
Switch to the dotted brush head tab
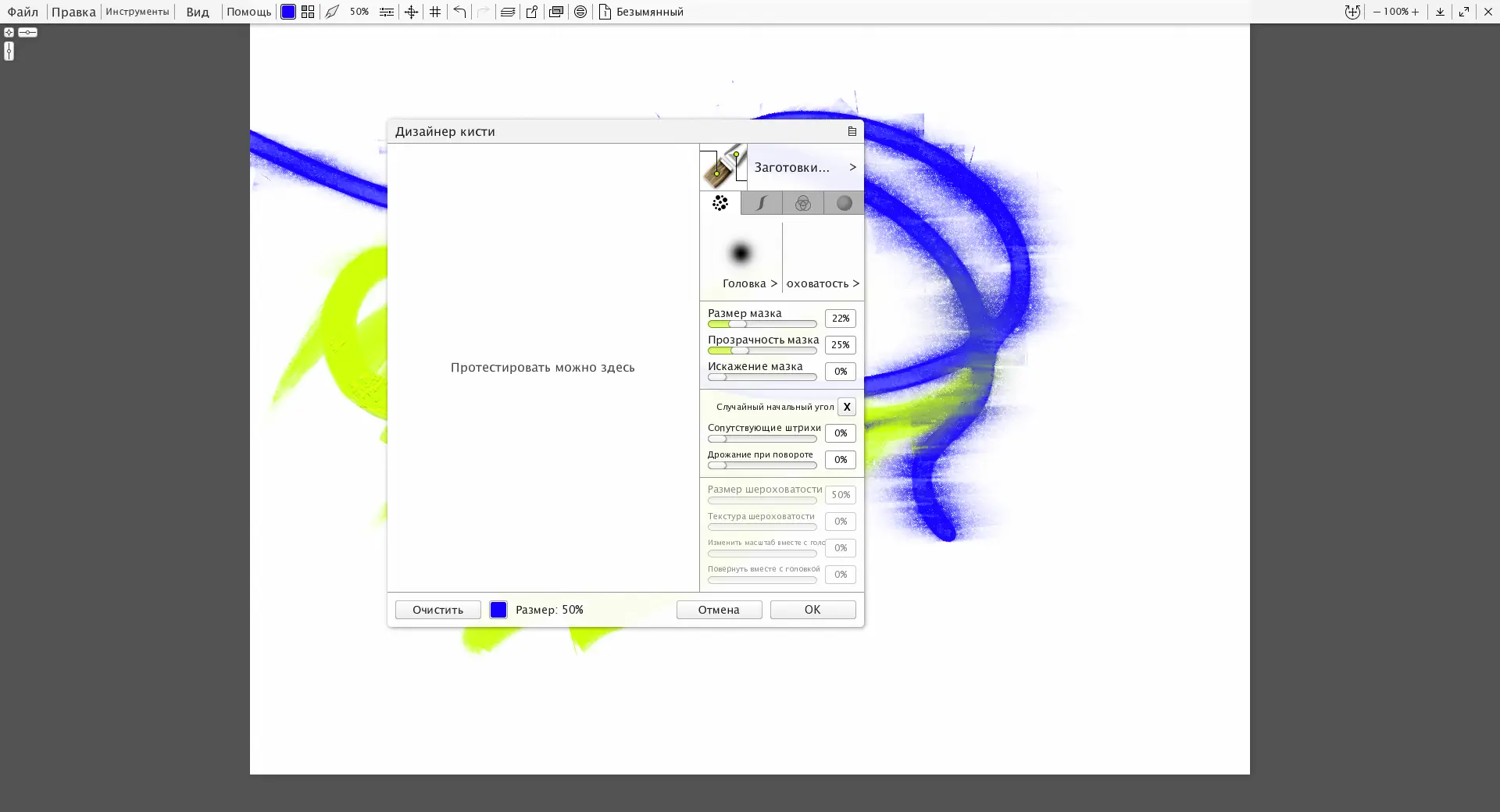click(720, 203)
